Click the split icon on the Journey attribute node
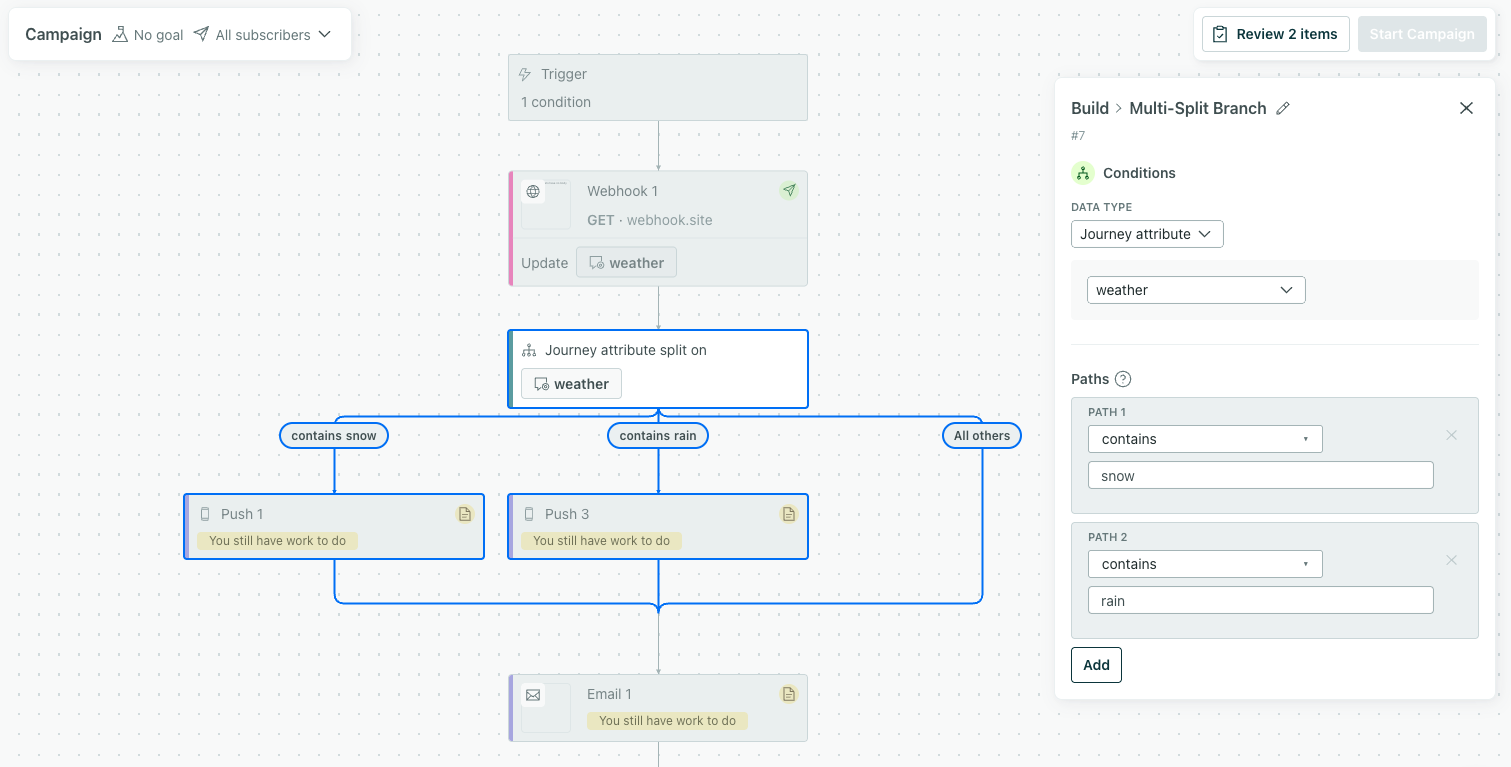 (528, 350)
